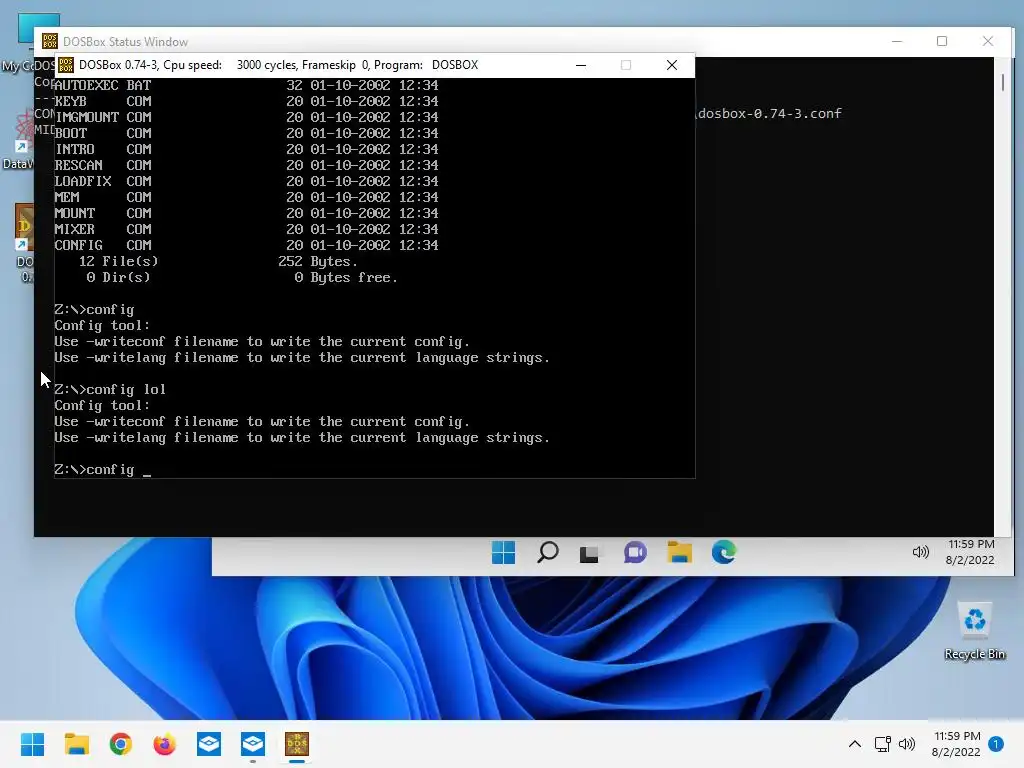Click the speaker icon in the inner taskbar
Image resolution: width=1024 pixels, height=768 pixels.
click(920, 552)
